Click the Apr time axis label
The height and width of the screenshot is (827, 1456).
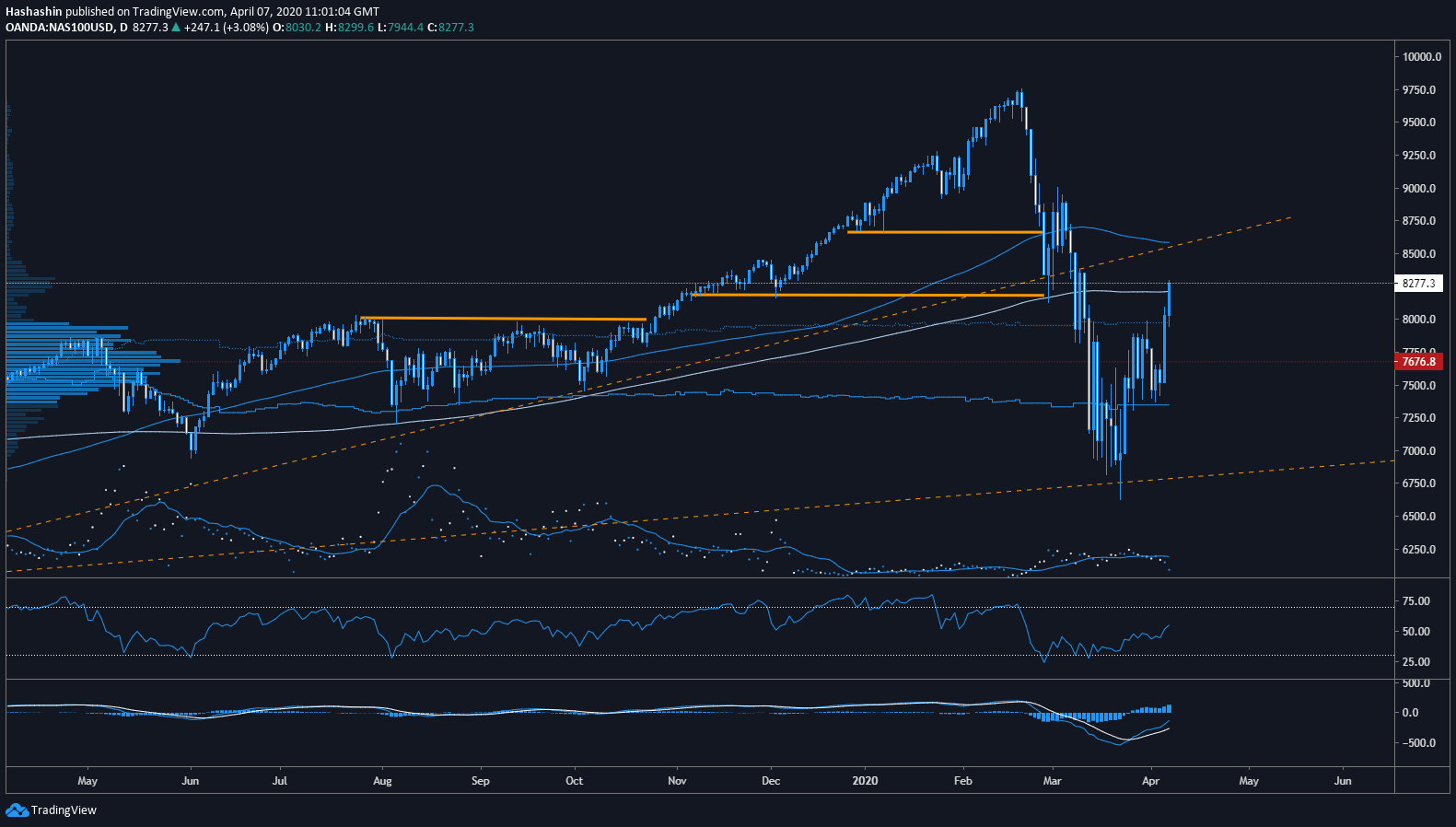click(x=1150, y=781)
